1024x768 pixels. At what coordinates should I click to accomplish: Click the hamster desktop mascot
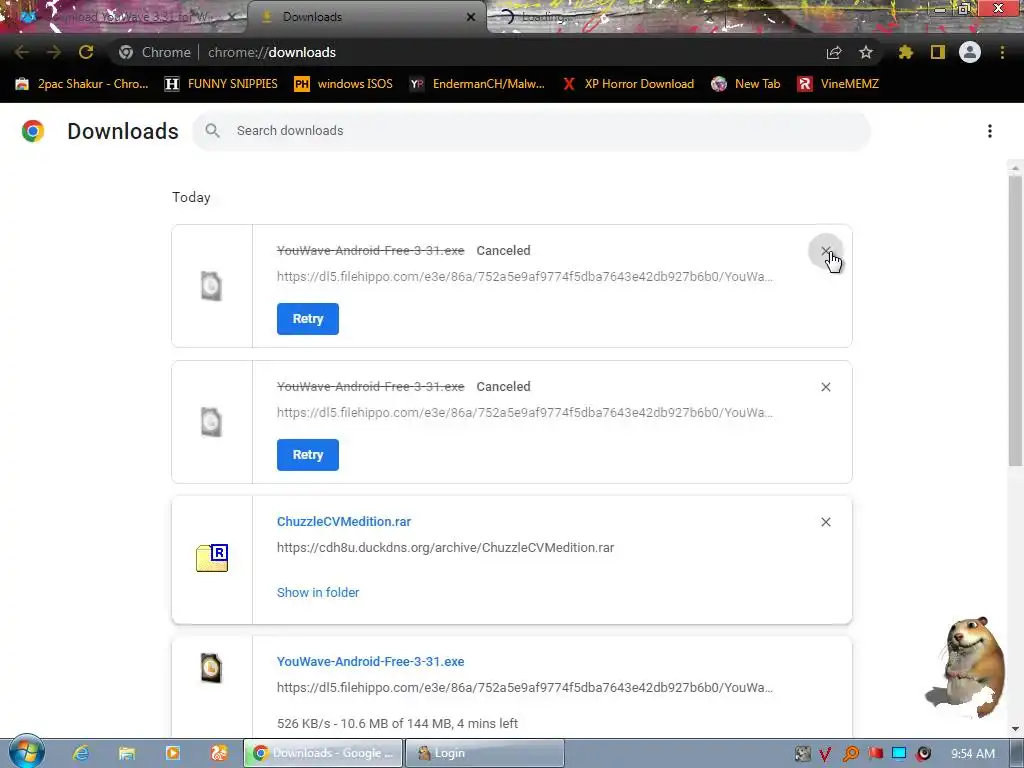tap(967, 666)
